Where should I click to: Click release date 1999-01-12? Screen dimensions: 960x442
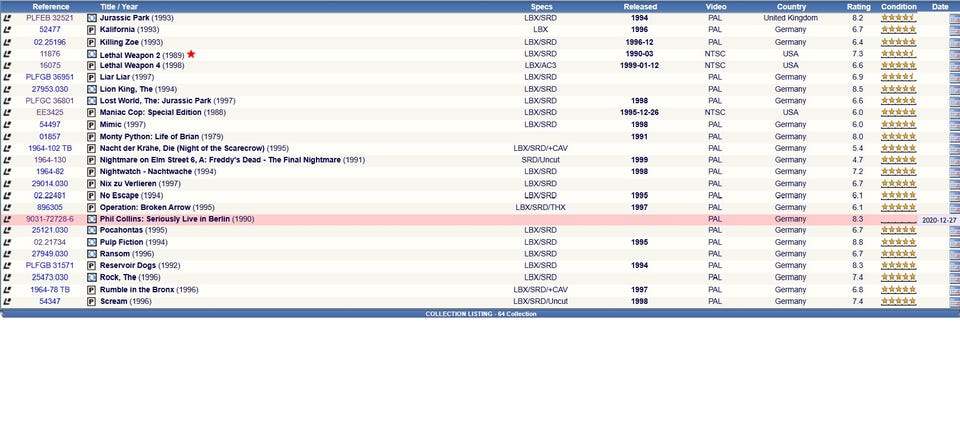click(x=640, y=66)
